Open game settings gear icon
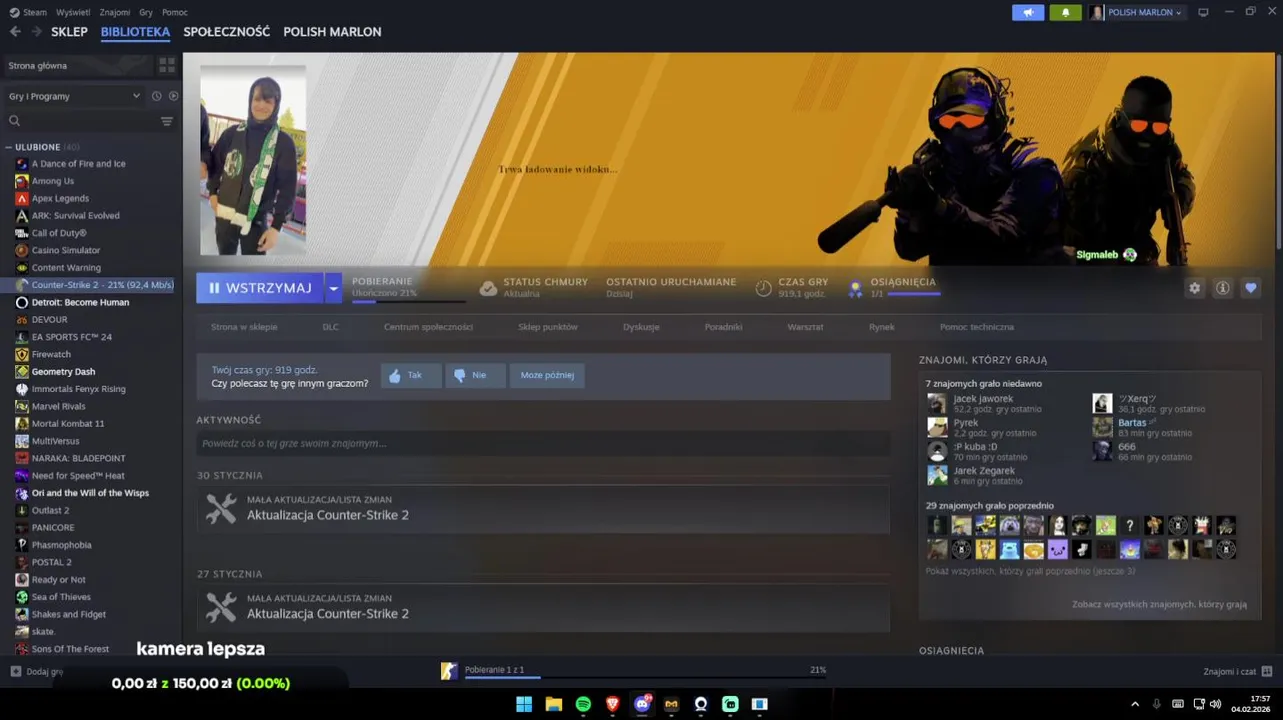1283x720 pixels. 1194,288
